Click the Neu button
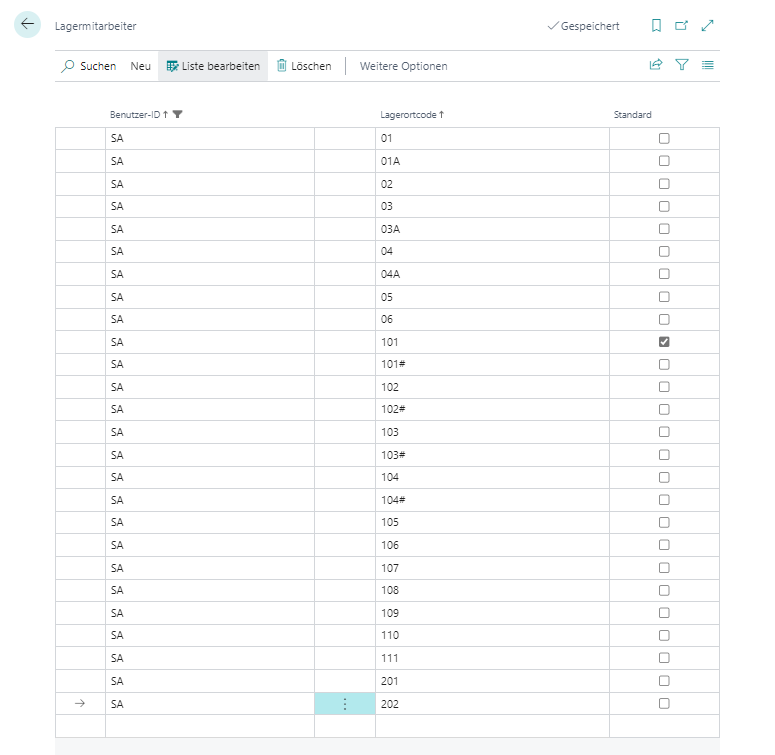This screenshot has height=755, width=775. [x=141, y=66]
